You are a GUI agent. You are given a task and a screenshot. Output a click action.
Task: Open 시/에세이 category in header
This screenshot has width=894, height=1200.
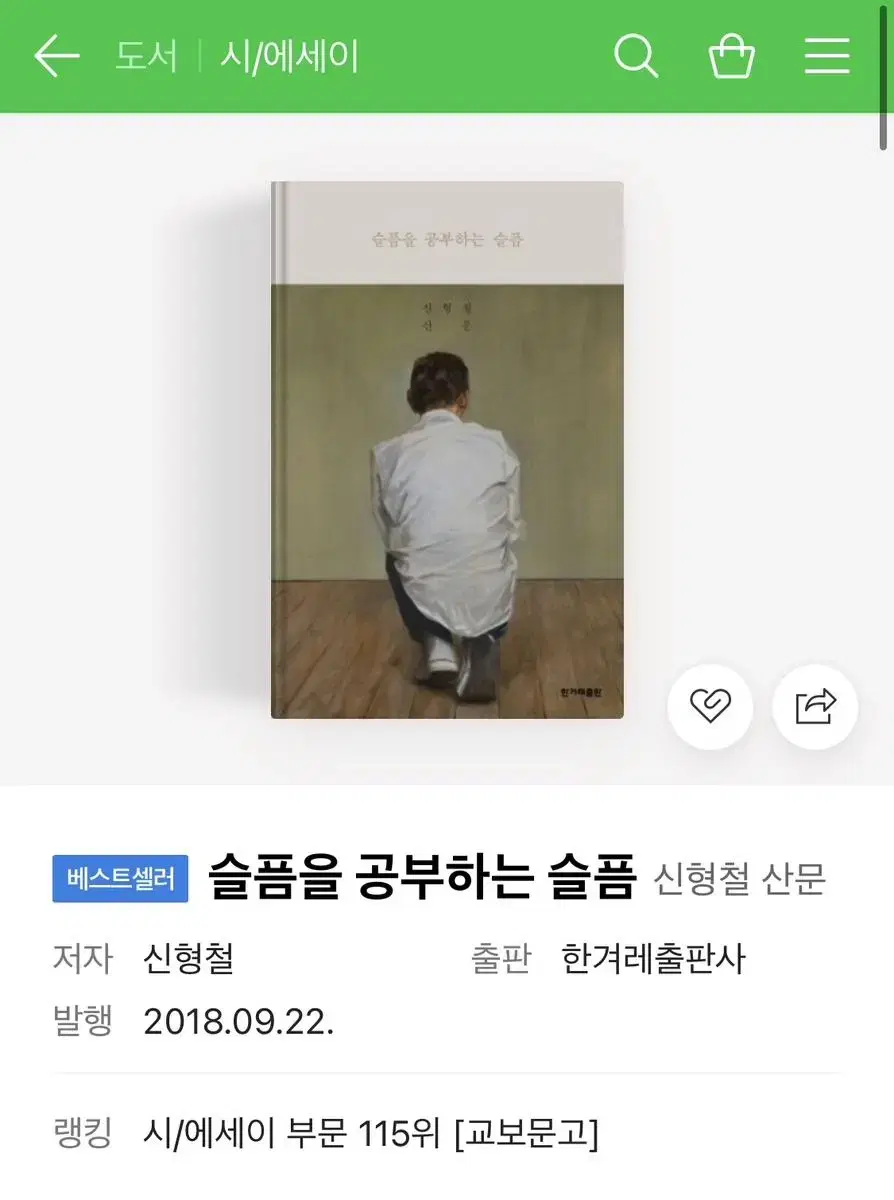pyautogui.click(x=289, y=56)
